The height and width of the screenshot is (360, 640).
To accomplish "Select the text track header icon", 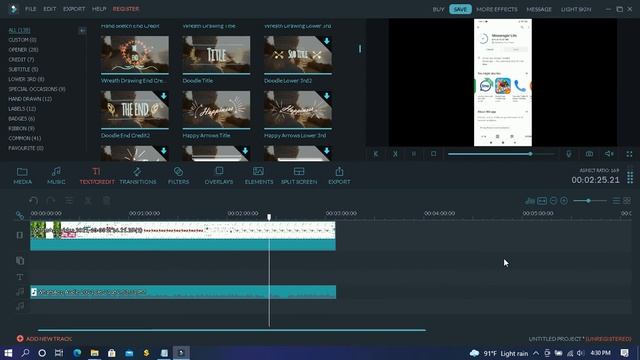I will coord(20,277).
